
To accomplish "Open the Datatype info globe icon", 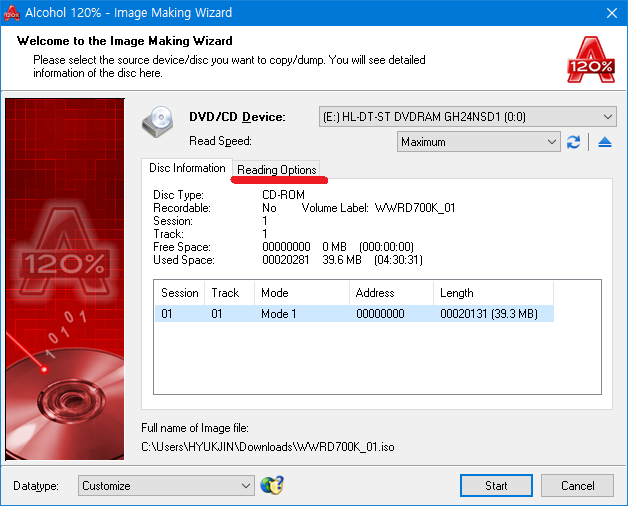I will click(272, 485).
